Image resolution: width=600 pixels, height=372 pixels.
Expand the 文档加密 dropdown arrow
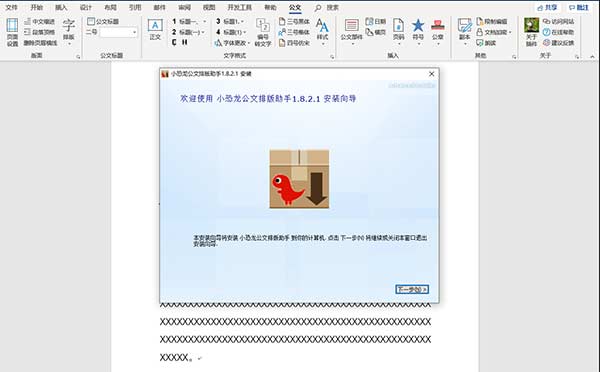point(510,33)
